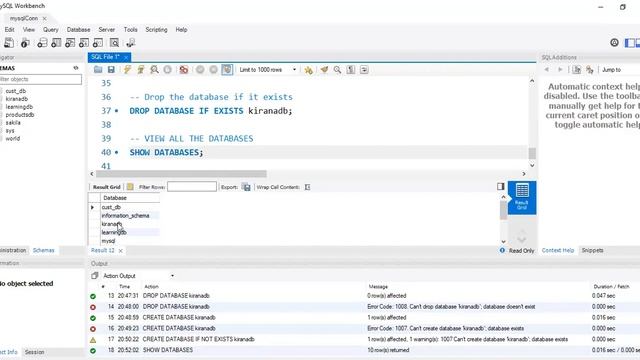640x360 pixels.
Task: Toggle Wrap Cell Content in result grid
Action: (307, 187)
